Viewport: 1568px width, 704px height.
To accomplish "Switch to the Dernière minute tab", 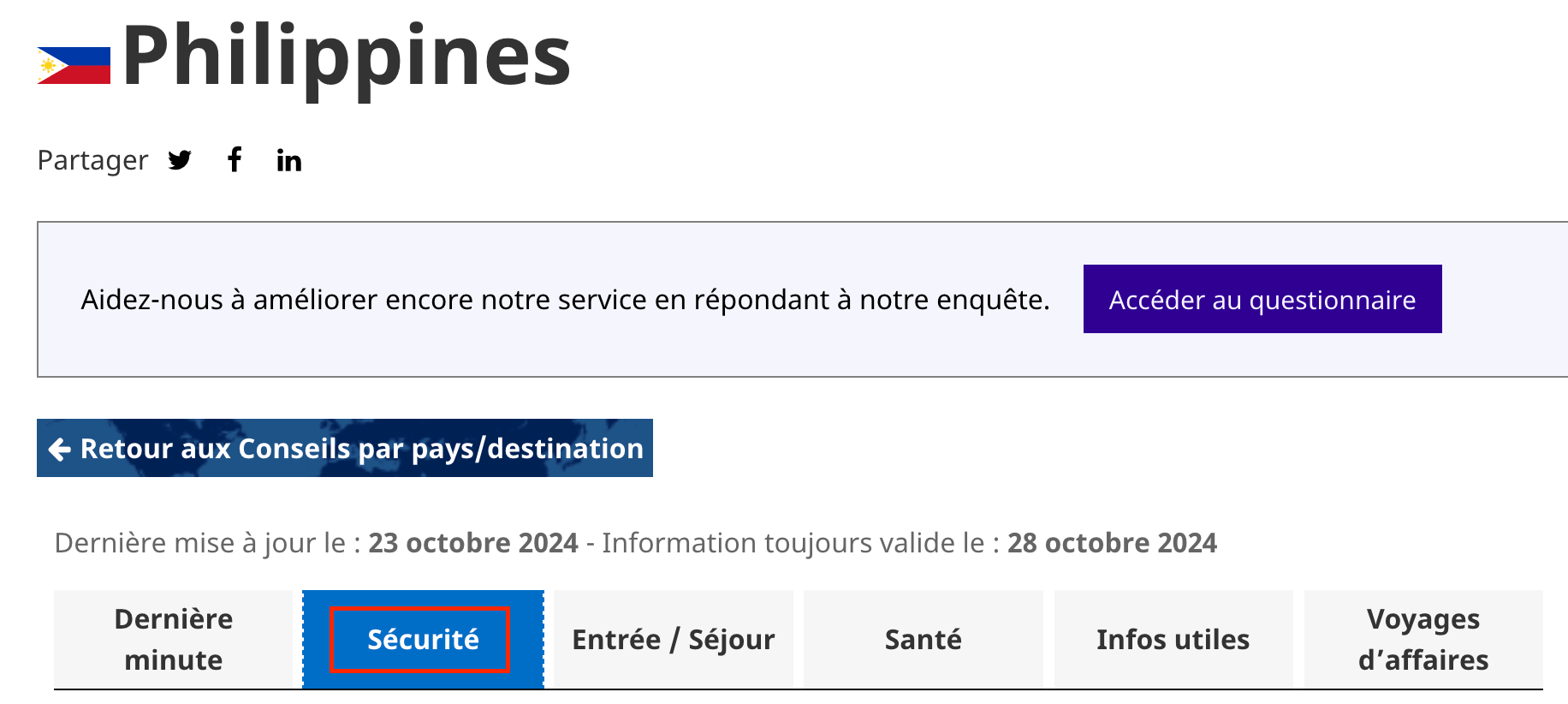I will tap(174, 639).
